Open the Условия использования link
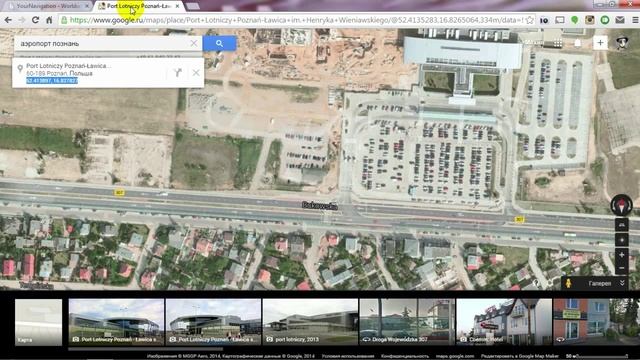 pyautogui.click(x=348, y=356)
